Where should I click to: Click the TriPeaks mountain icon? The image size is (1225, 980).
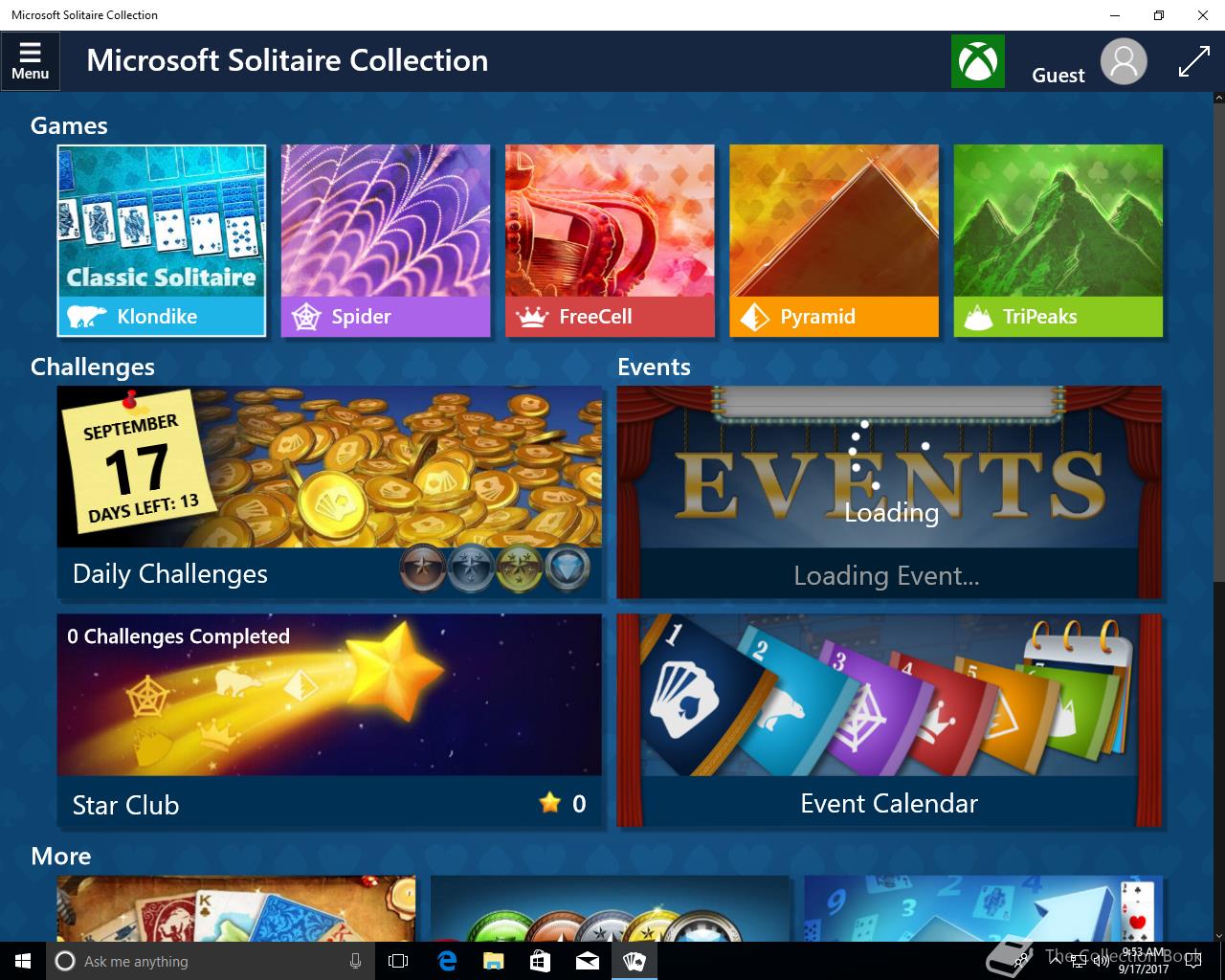tap(978, 317)
